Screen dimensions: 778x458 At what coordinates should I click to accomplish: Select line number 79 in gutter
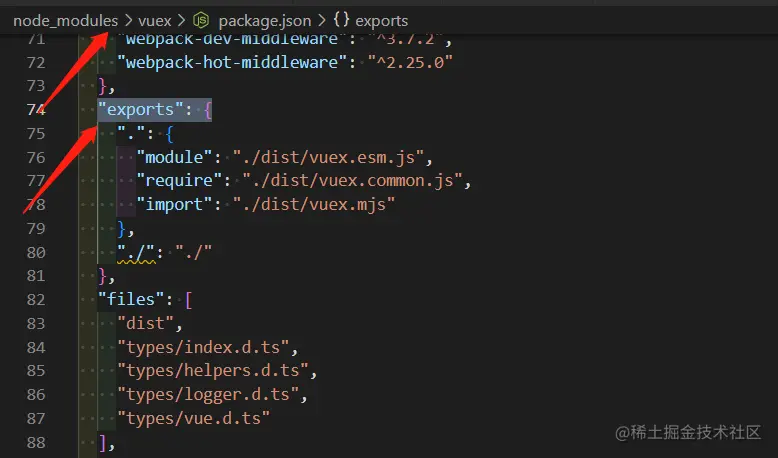tap(36, 229)
